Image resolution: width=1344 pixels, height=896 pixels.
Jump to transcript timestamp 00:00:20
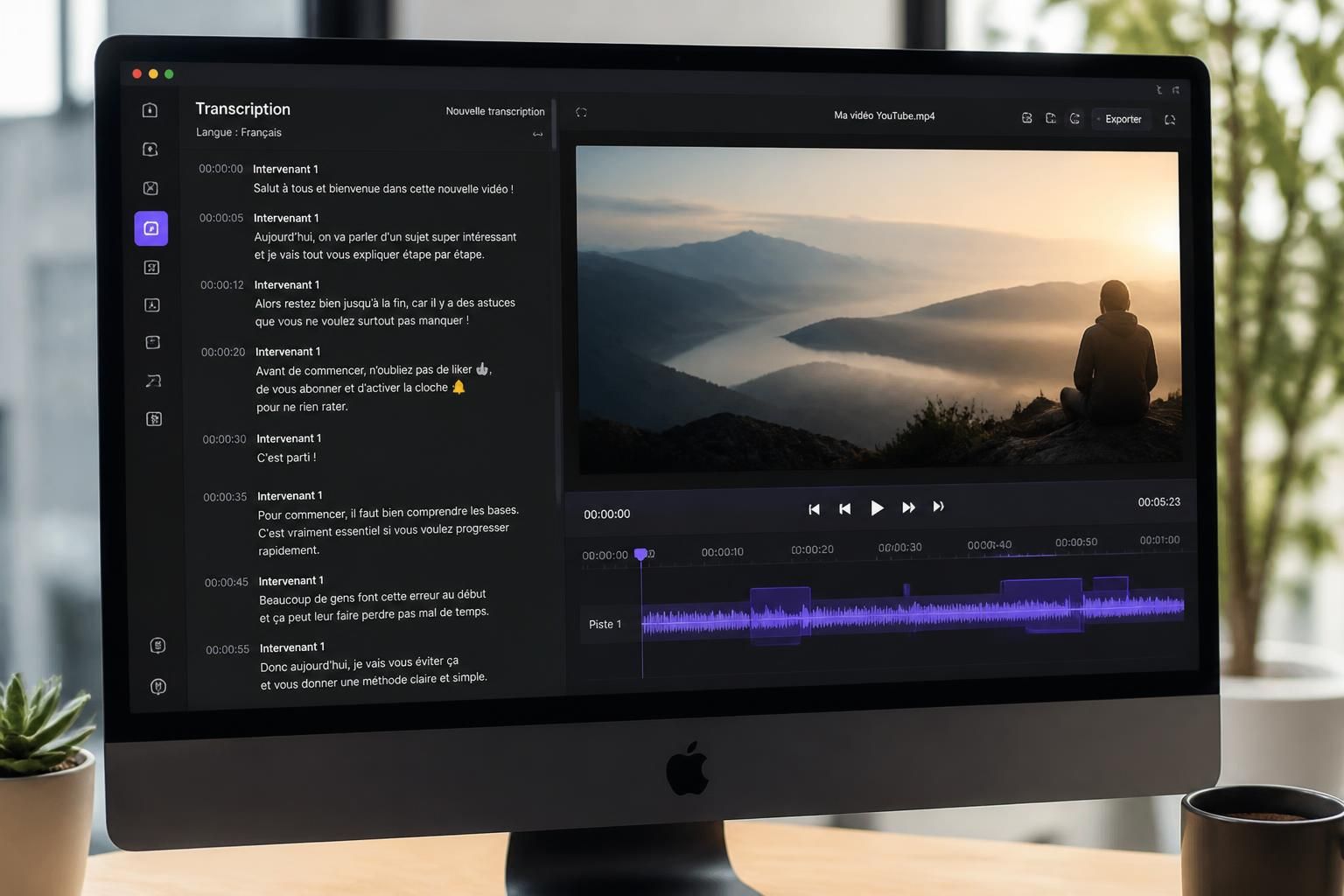tap(223, 353)
